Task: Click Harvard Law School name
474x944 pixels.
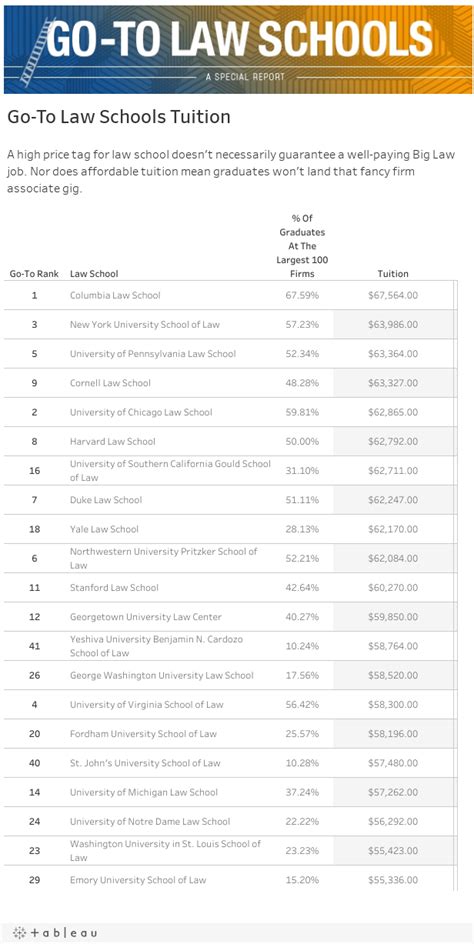Action: click(113, 441)
